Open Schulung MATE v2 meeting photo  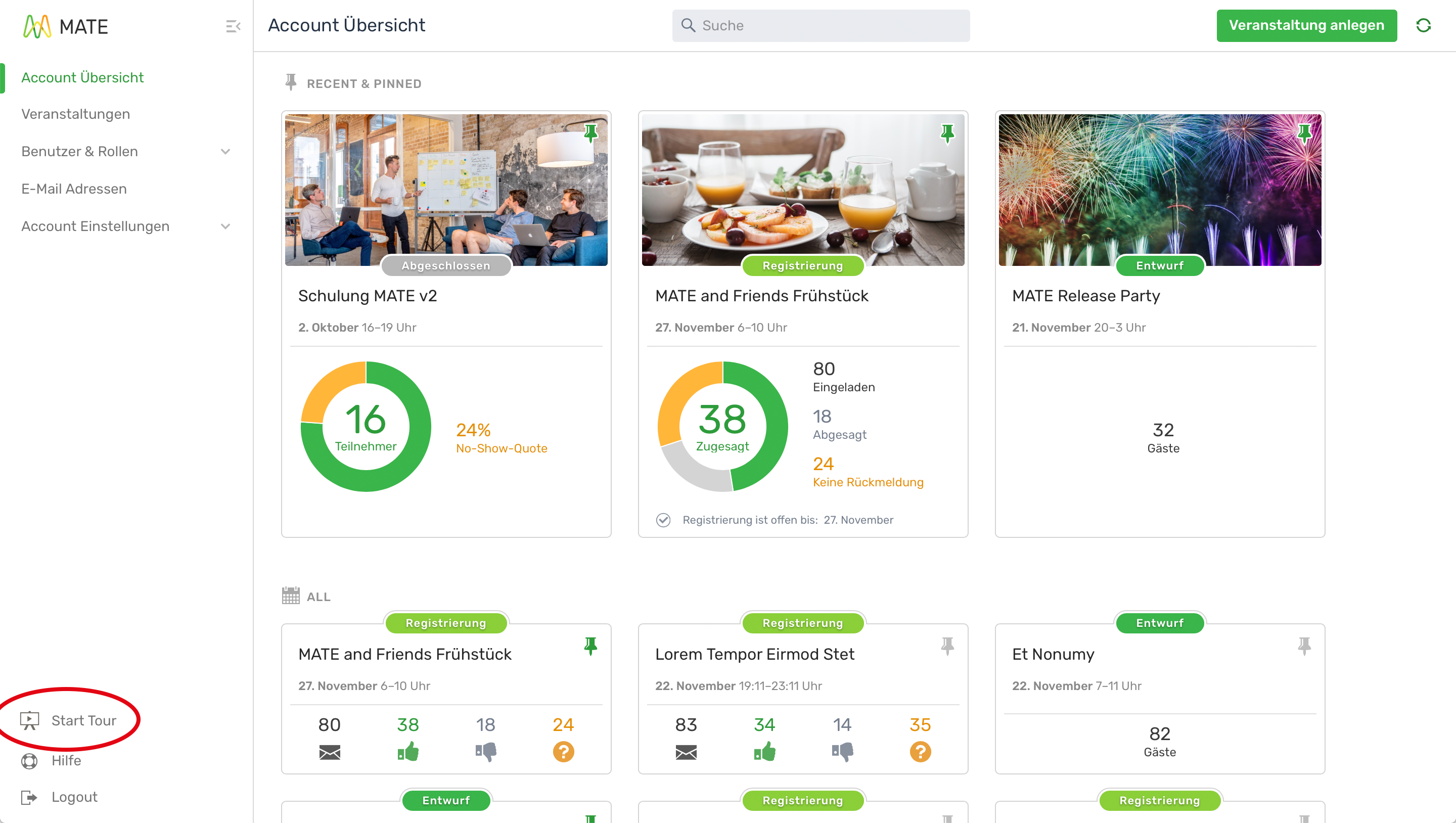pos(446,190)
